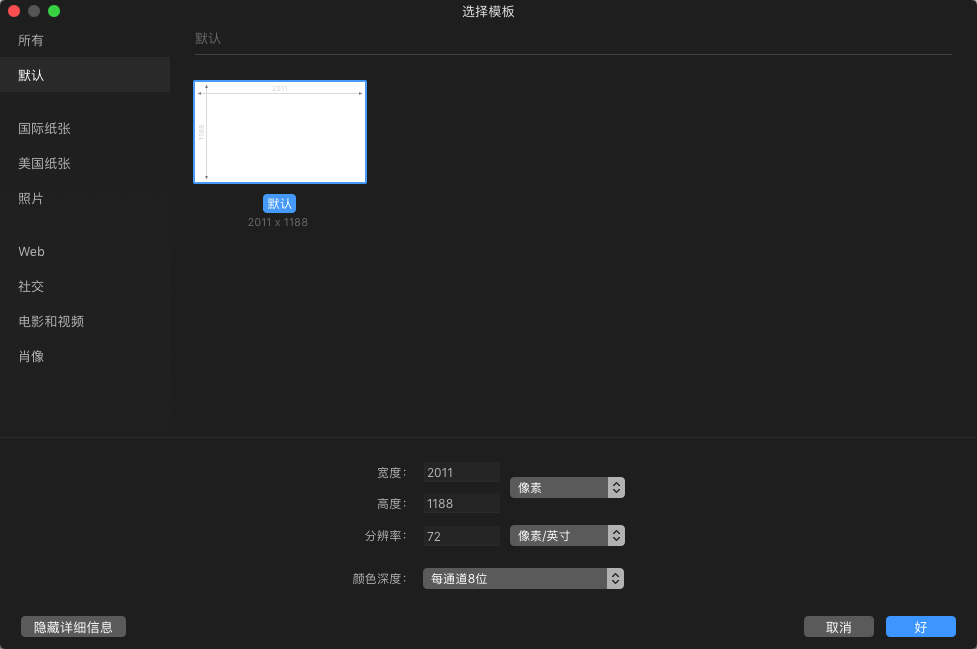
Task: Click the 颜色深度 label
Action: pyautogui.click(x=379, y=579)
